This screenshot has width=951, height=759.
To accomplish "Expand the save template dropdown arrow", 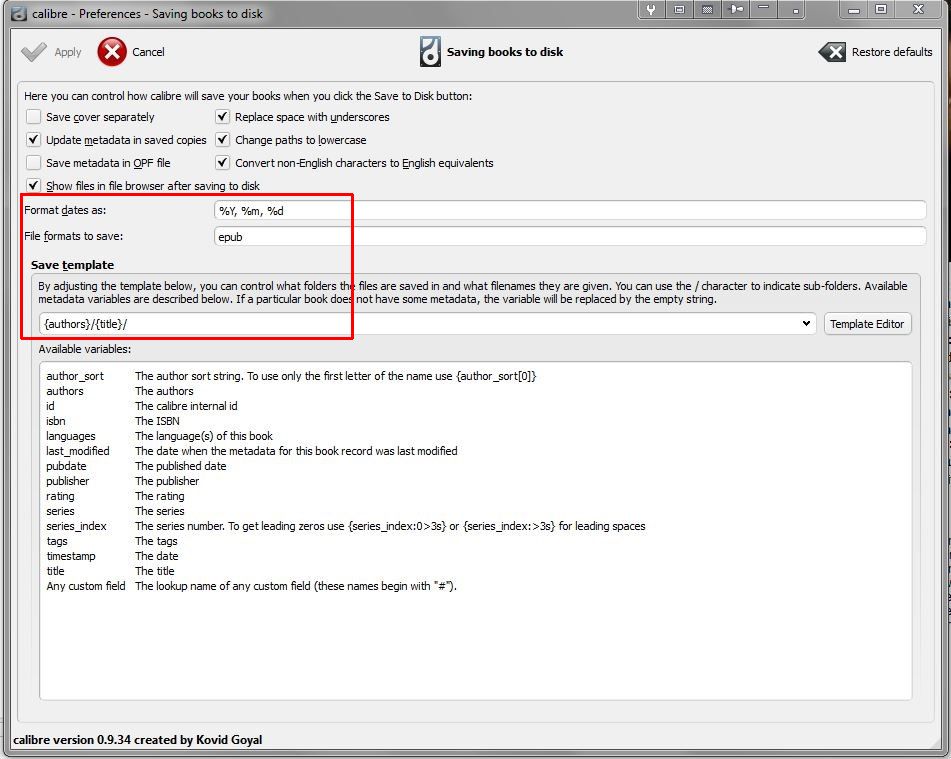I will click(x=806, y=323).
